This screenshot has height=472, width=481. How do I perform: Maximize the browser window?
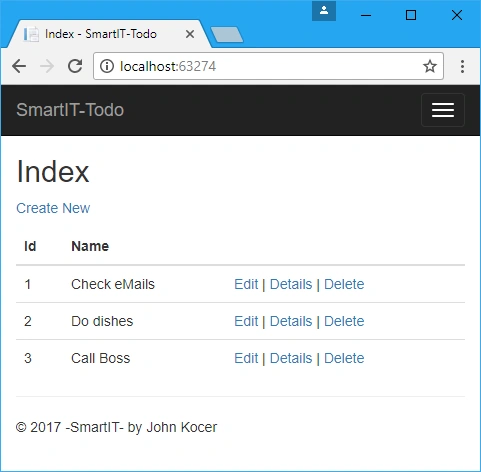[x=411, y=15]
